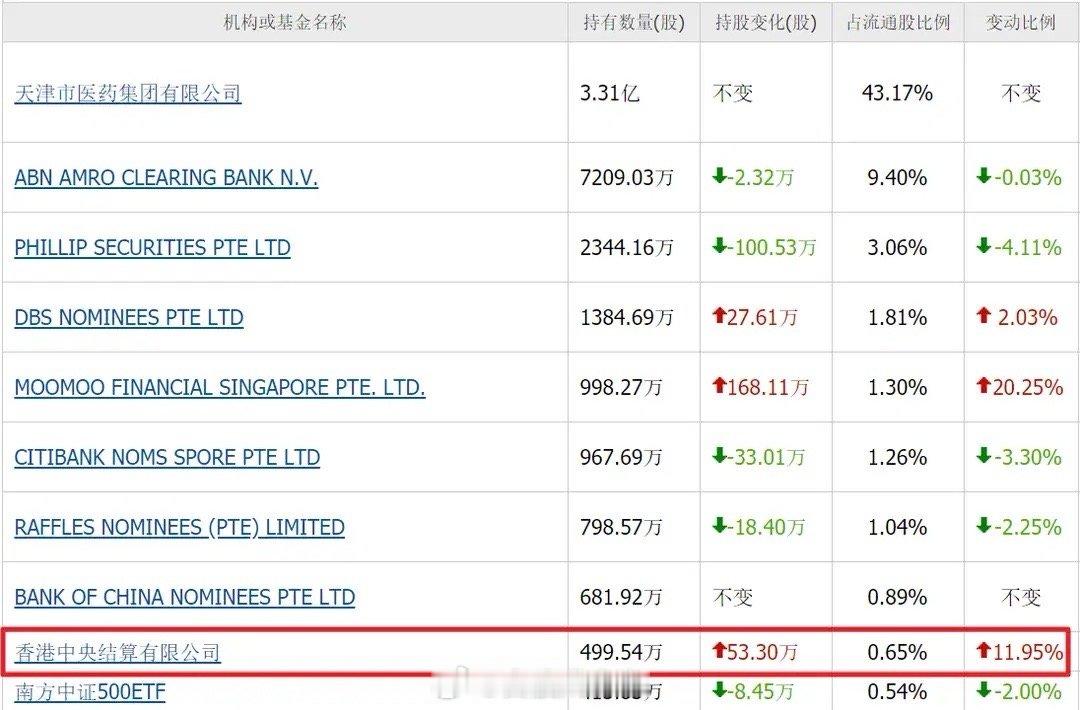Image resolution: width=1080 pixels, height=710 pixels.
Task: Open CITIBANK NOMS SPORE PTE LTD page
Action: pyautogui.click(x=167, y=457)
